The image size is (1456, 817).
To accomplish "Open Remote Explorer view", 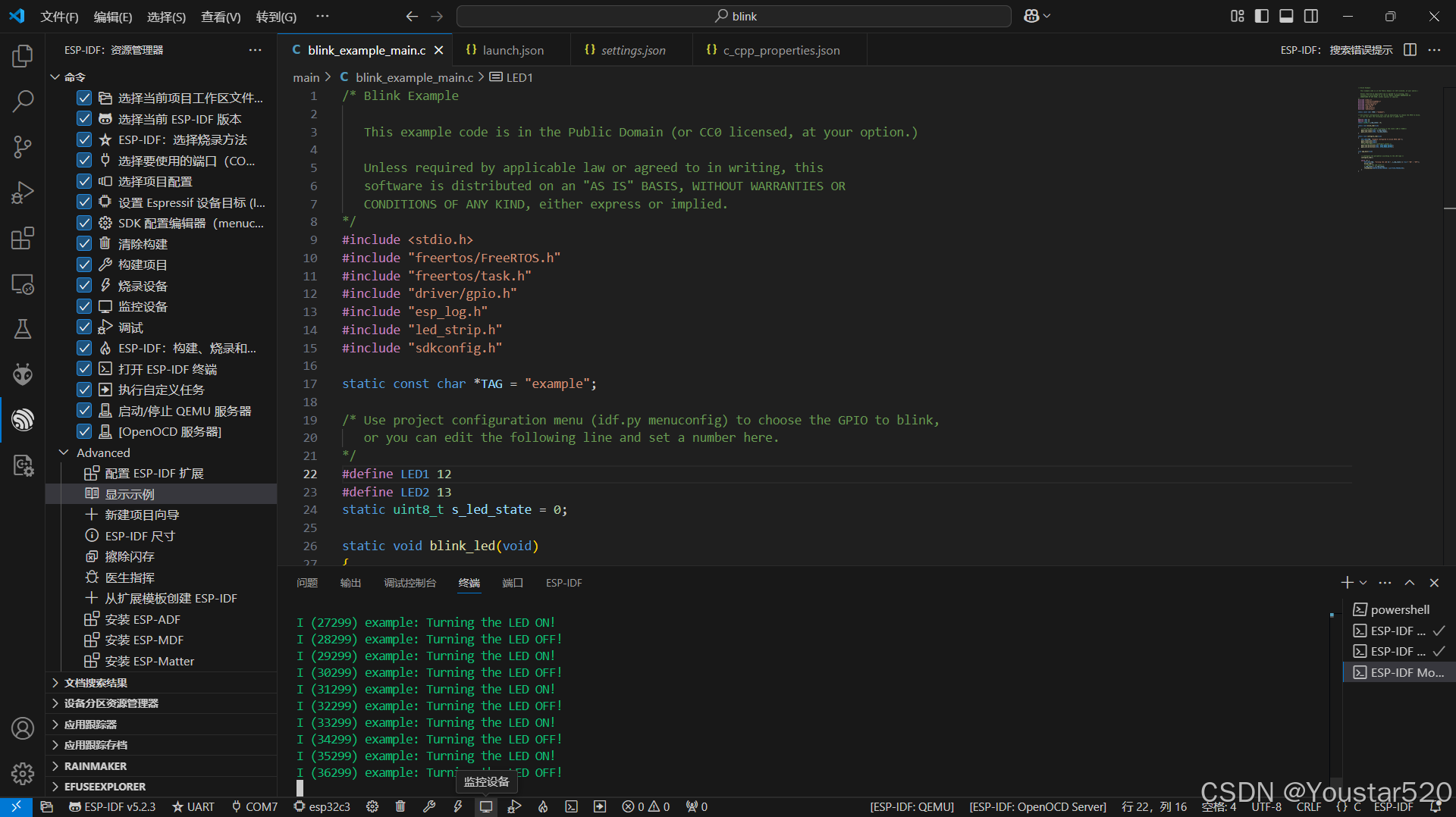I will (x=23, y=284).
